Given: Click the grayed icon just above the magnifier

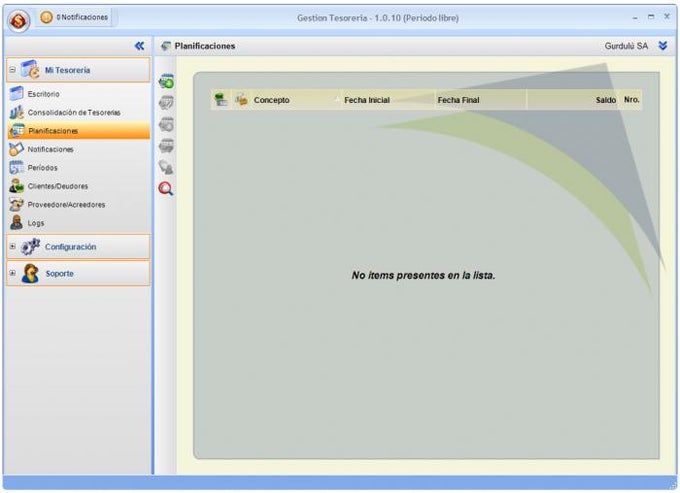Looking at the screenshot, I should [166, 167].
